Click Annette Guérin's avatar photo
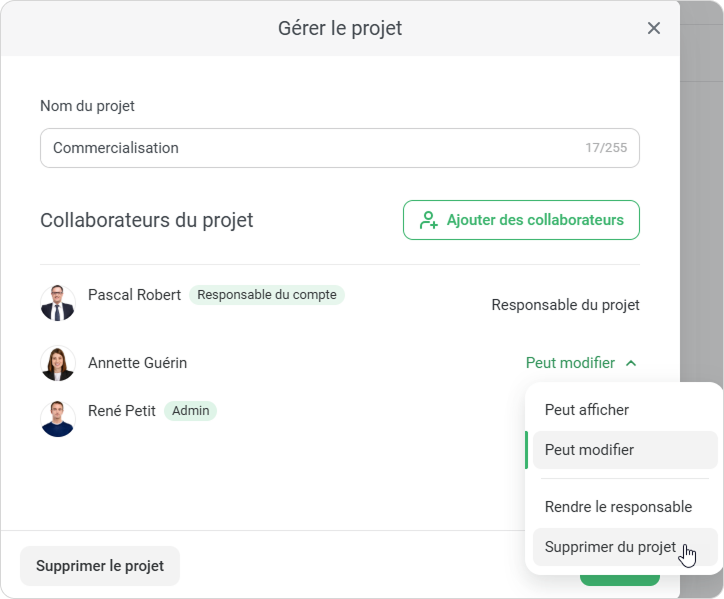 tap(58, 363)
